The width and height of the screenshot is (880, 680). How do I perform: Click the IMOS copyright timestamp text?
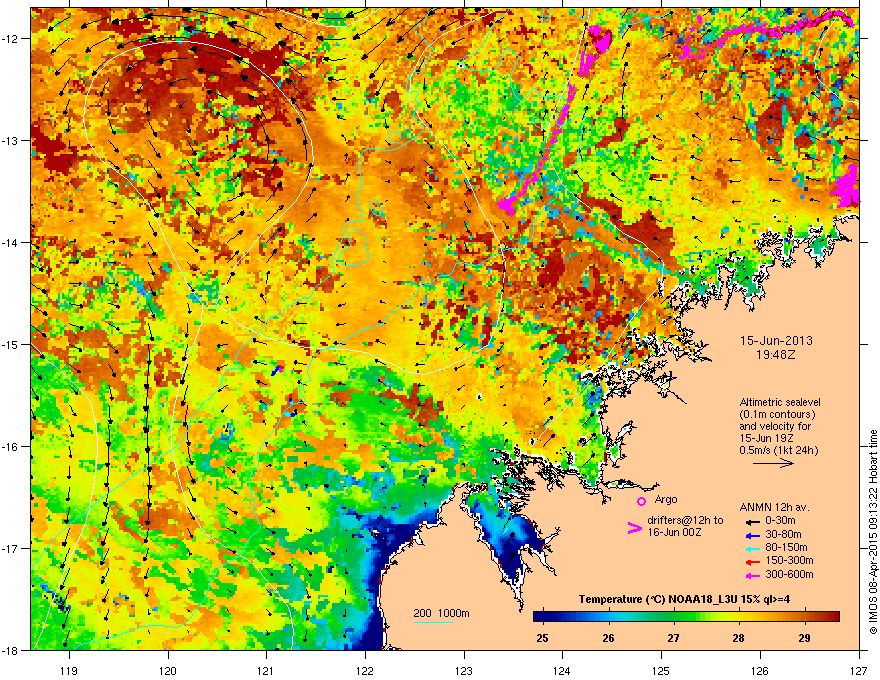coord(873,532)
